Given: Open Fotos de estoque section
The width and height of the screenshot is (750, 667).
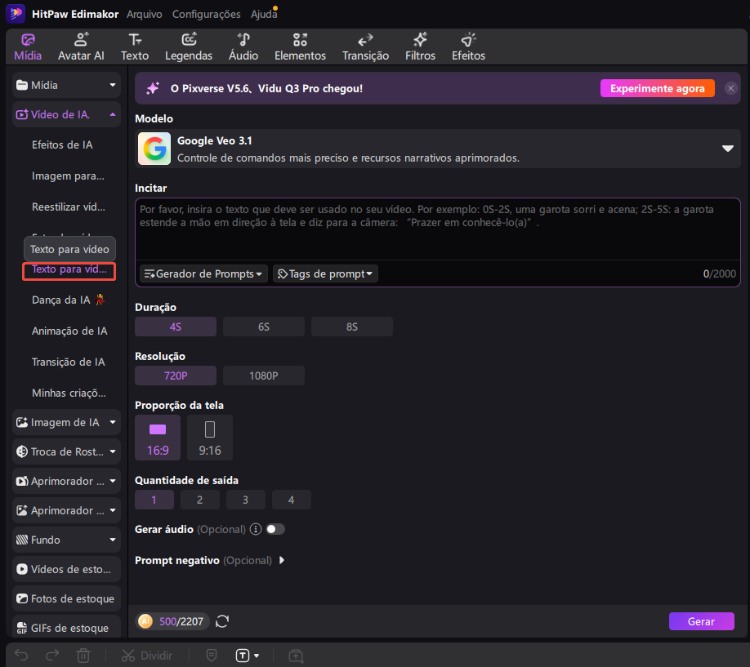Looking at the screenshot, I should (x=66, y=599).
